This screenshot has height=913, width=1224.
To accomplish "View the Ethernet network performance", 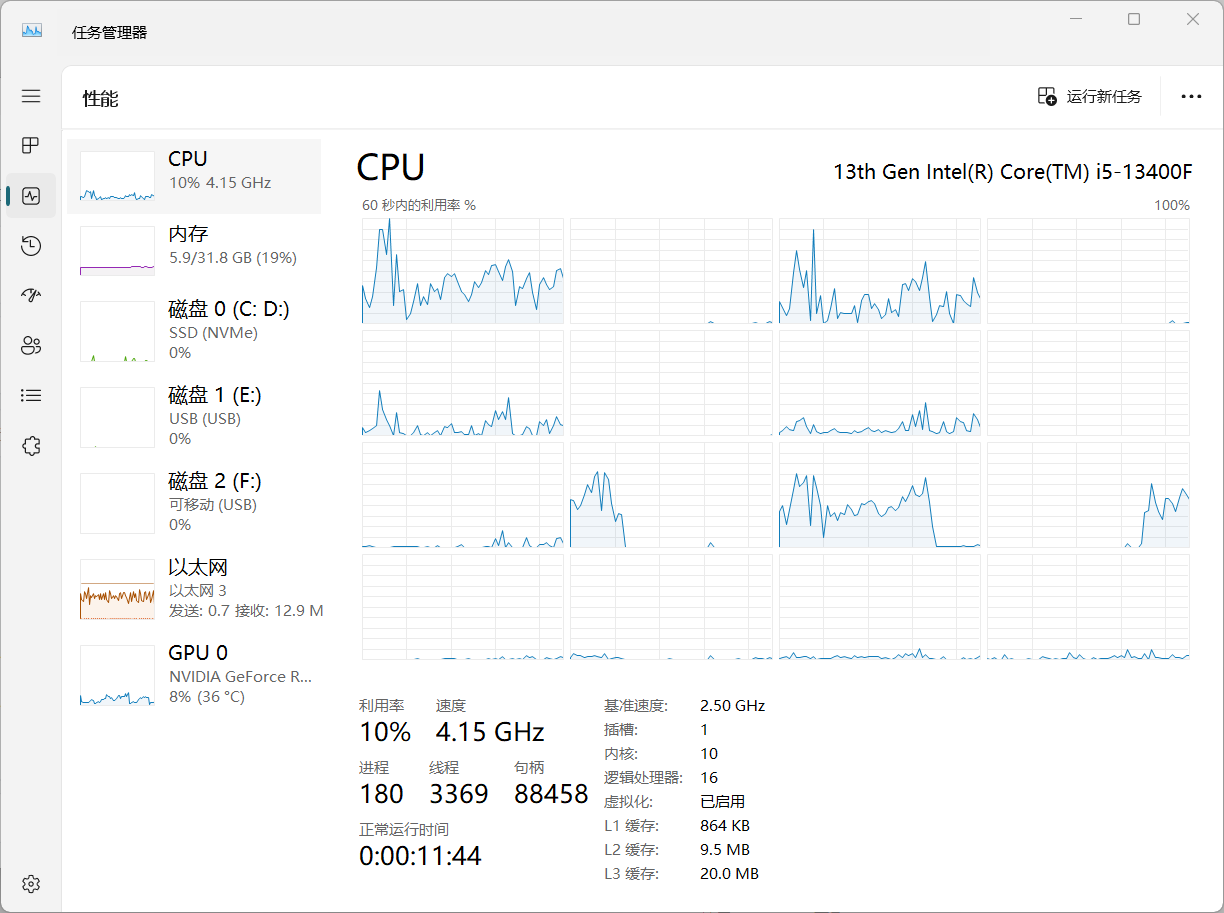I will click(x=195, y=588).
